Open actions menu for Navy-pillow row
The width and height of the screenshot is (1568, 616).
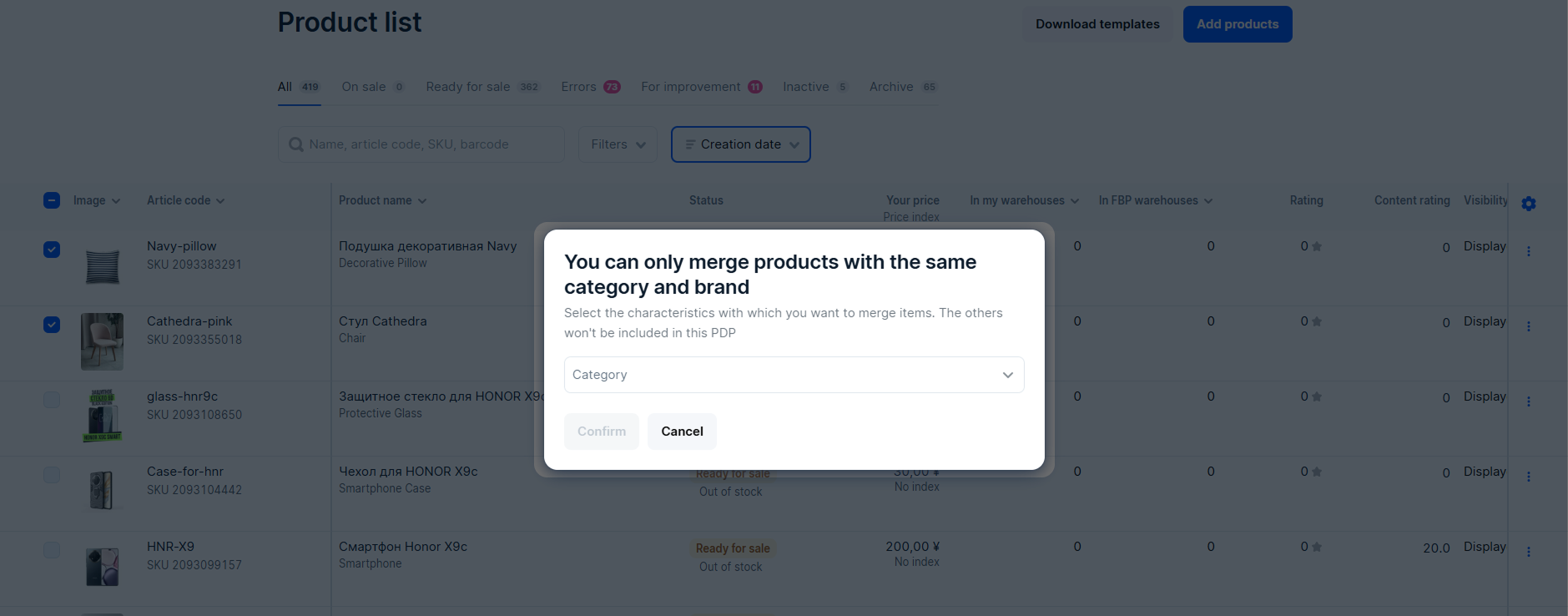tap(1528, 251)
